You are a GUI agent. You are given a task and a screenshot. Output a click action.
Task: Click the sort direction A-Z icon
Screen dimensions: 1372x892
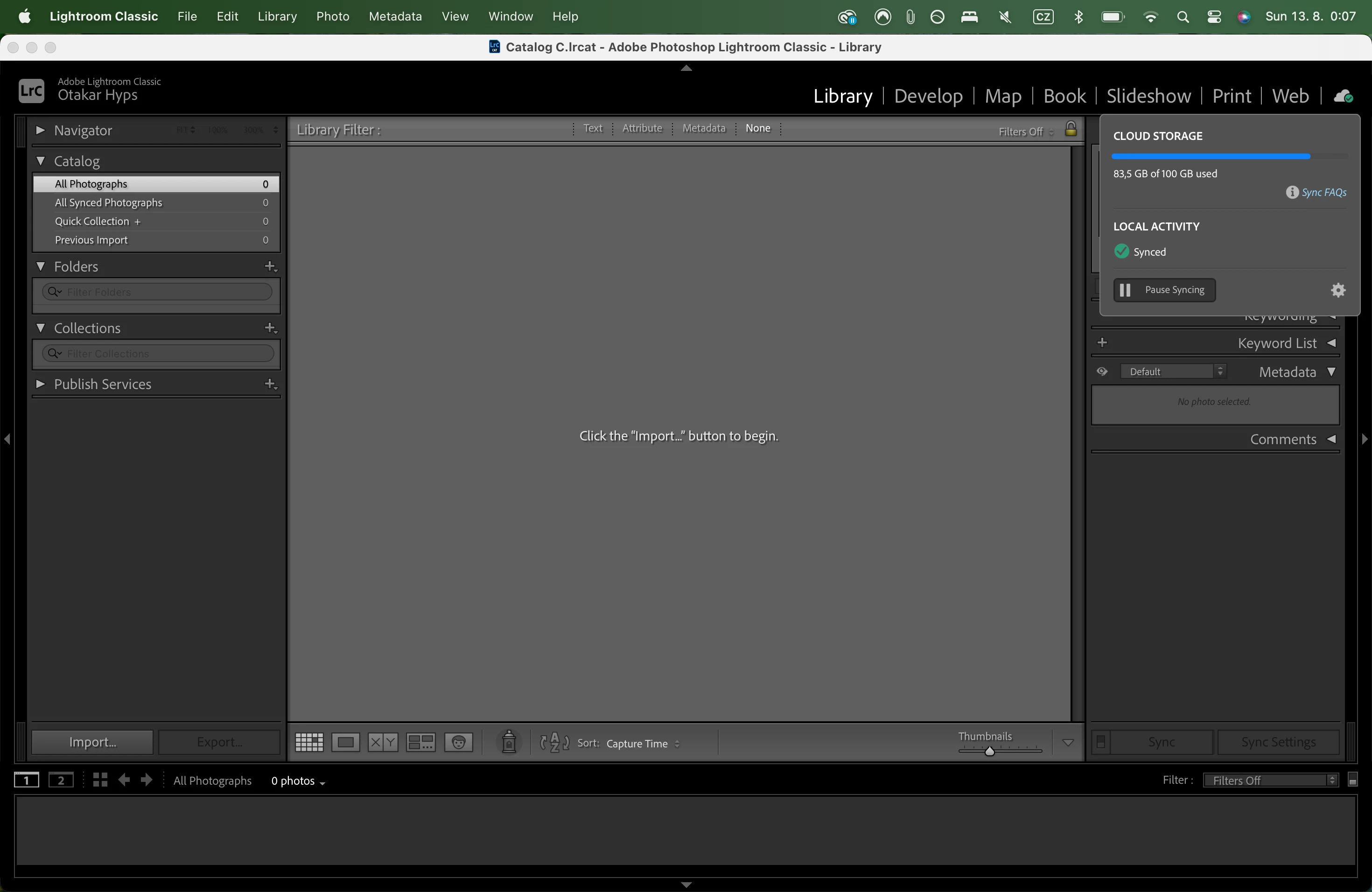554,743
